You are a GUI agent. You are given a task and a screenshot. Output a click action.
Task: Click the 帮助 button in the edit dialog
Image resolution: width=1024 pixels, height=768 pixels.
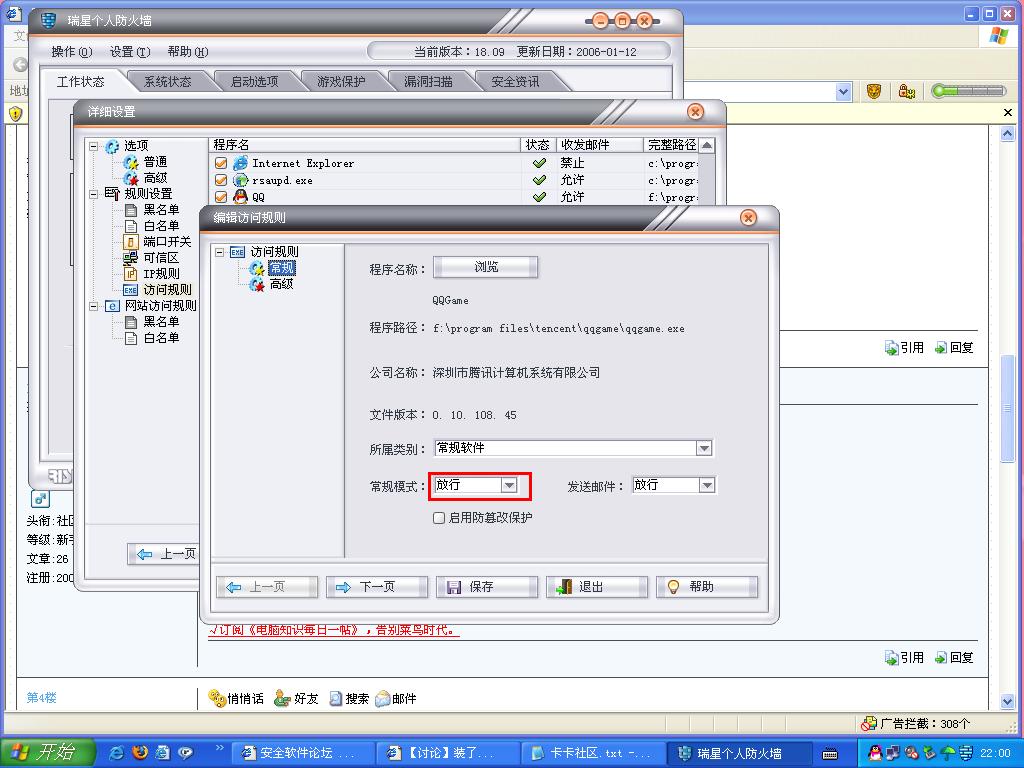pos(707,587)
